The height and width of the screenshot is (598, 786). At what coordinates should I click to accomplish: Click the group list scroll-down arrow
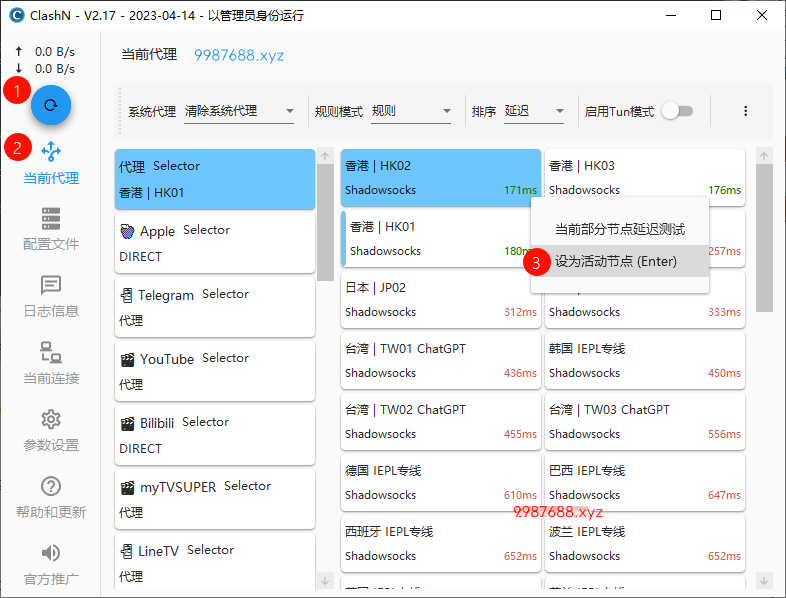coord(325,581)
